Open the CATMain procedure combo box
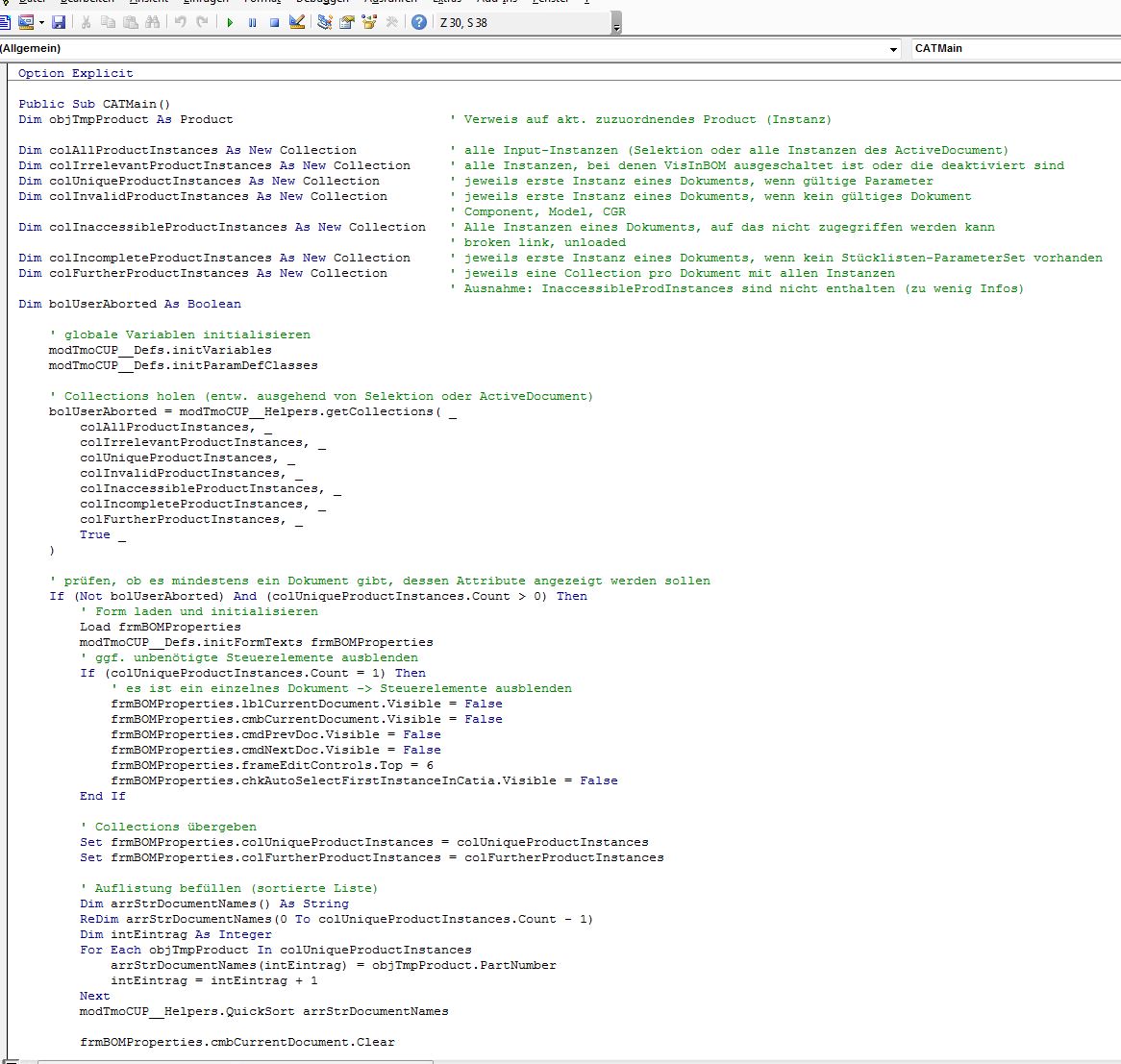Image resolution: width=1121 pixels, height=1064 pixels. 1016,49
